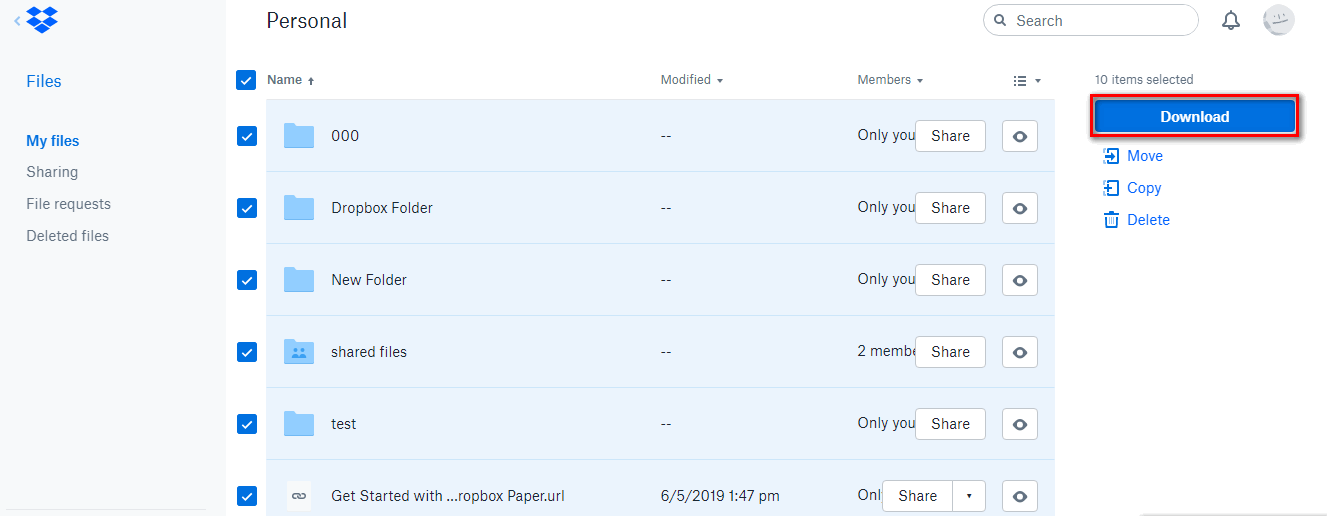
Task: Click the Get Started link file icon
Action: tap(298, 496)
